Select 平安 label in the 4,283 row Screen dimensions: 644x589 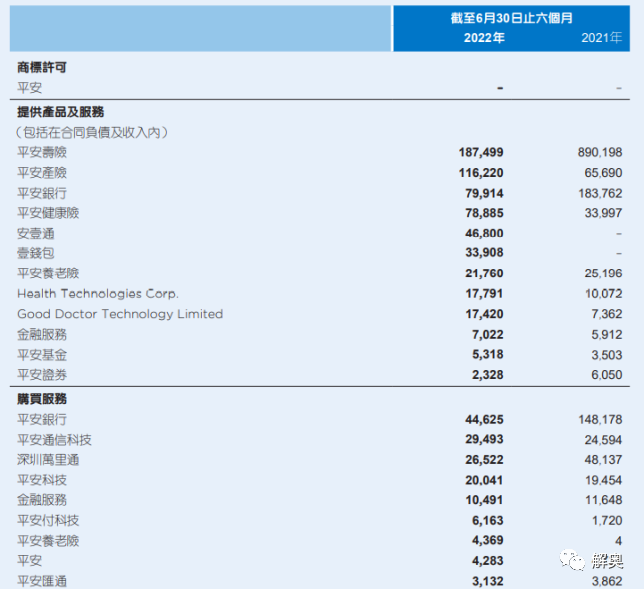pos(30,561)
